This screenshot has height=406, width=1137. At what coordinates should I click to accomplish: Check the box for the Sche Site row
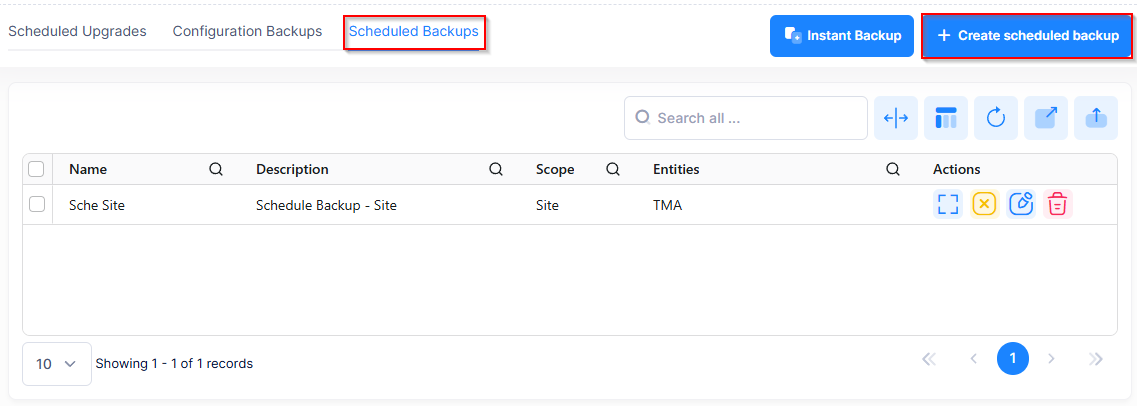click(37, 204)
